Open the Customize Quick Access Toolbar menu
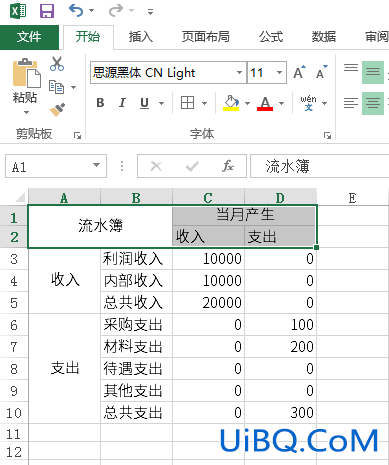389x465 pixels. point(150,12)
